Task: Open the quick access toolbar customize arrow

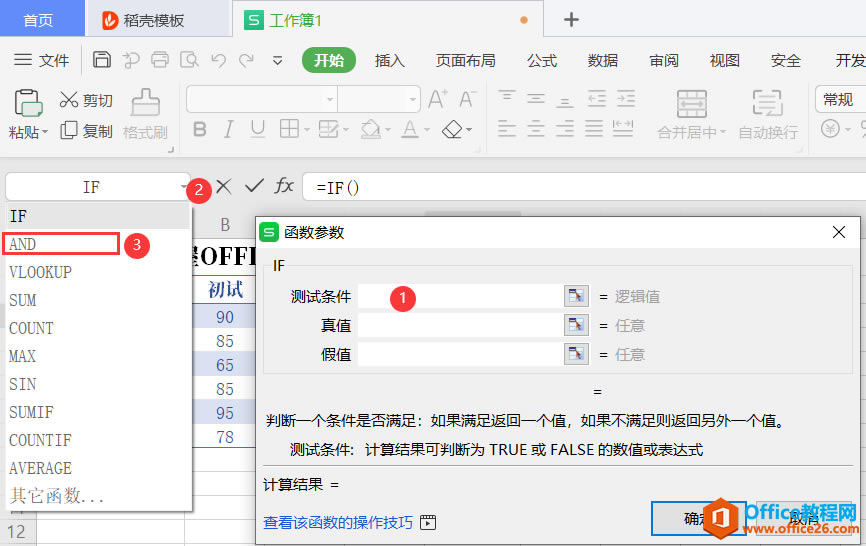Action: [278, 60]
